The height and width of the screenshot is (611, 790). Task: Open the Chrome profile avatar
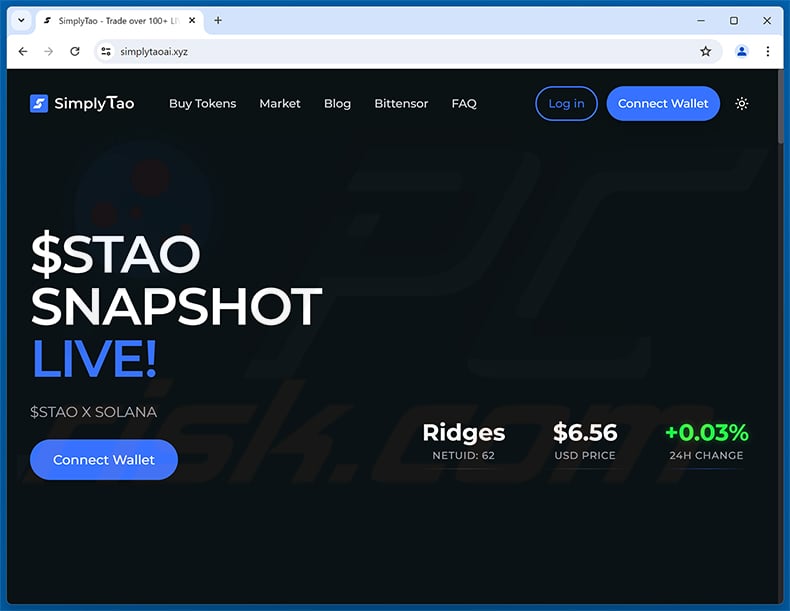pos(742,51)
